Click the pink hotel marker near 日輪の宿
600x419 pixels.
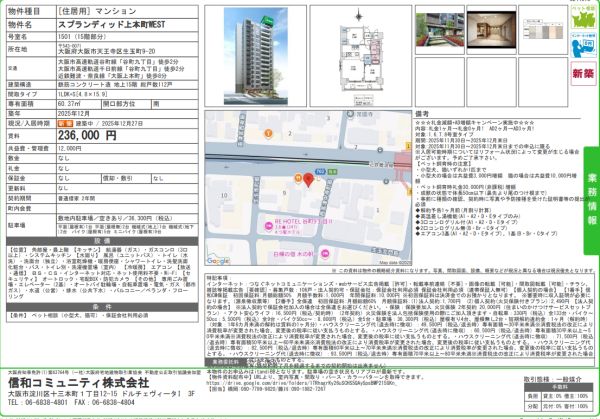point(325,253)
